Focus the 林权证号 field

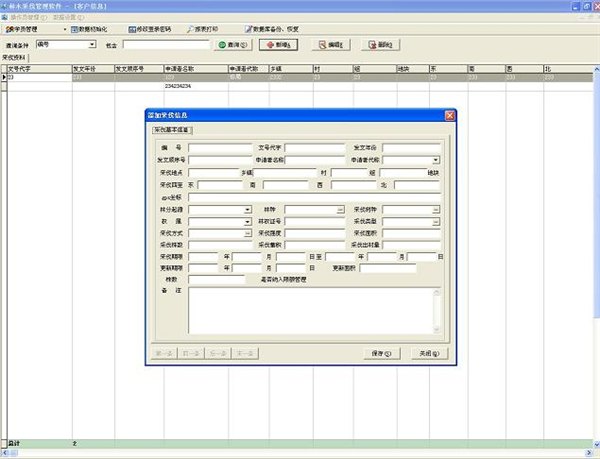(x=315, y=221)
